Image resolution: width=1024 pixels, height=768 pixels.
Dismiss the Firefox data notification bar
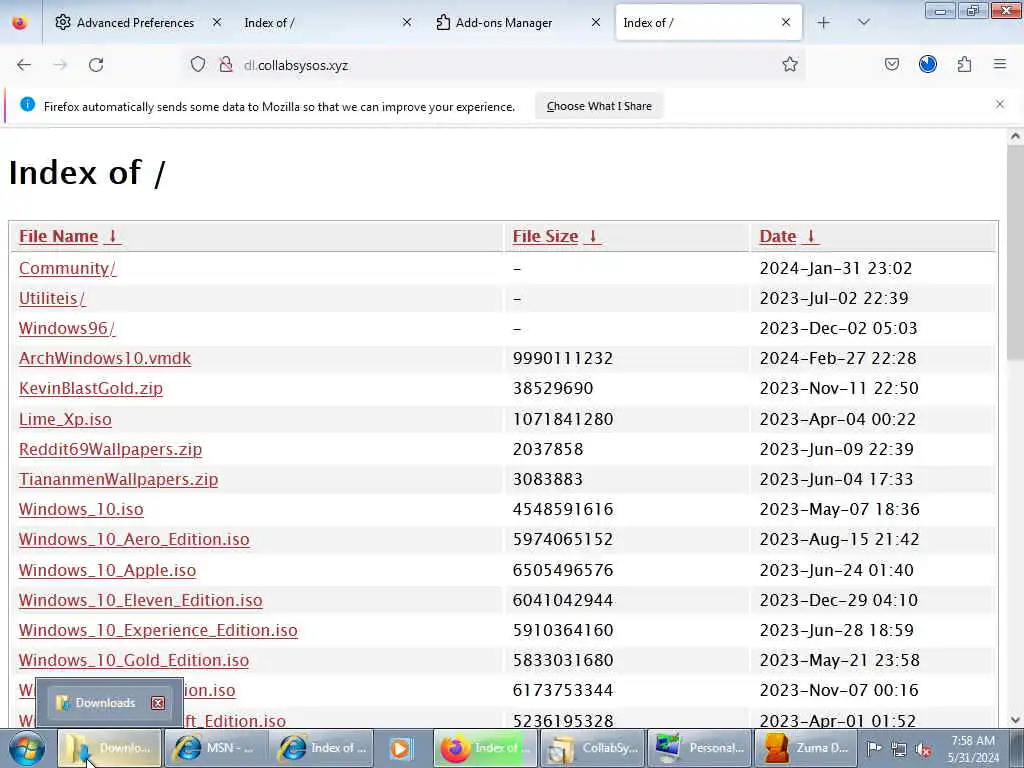[1000, 104]
